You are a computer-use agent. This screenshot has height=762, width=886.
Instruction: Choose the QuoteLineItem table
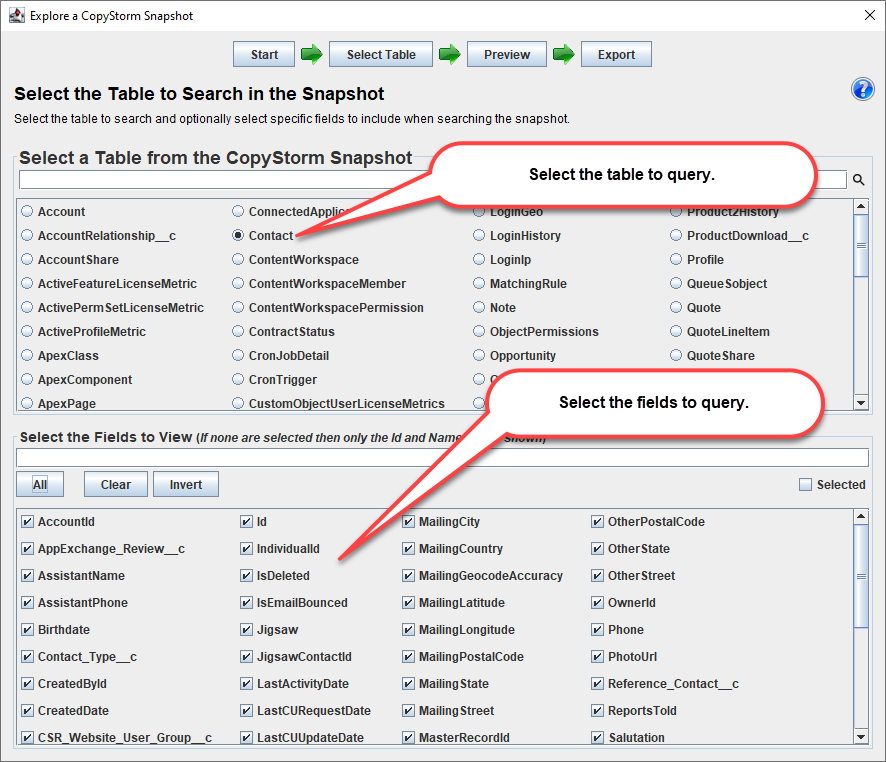[x=676, y=332]
